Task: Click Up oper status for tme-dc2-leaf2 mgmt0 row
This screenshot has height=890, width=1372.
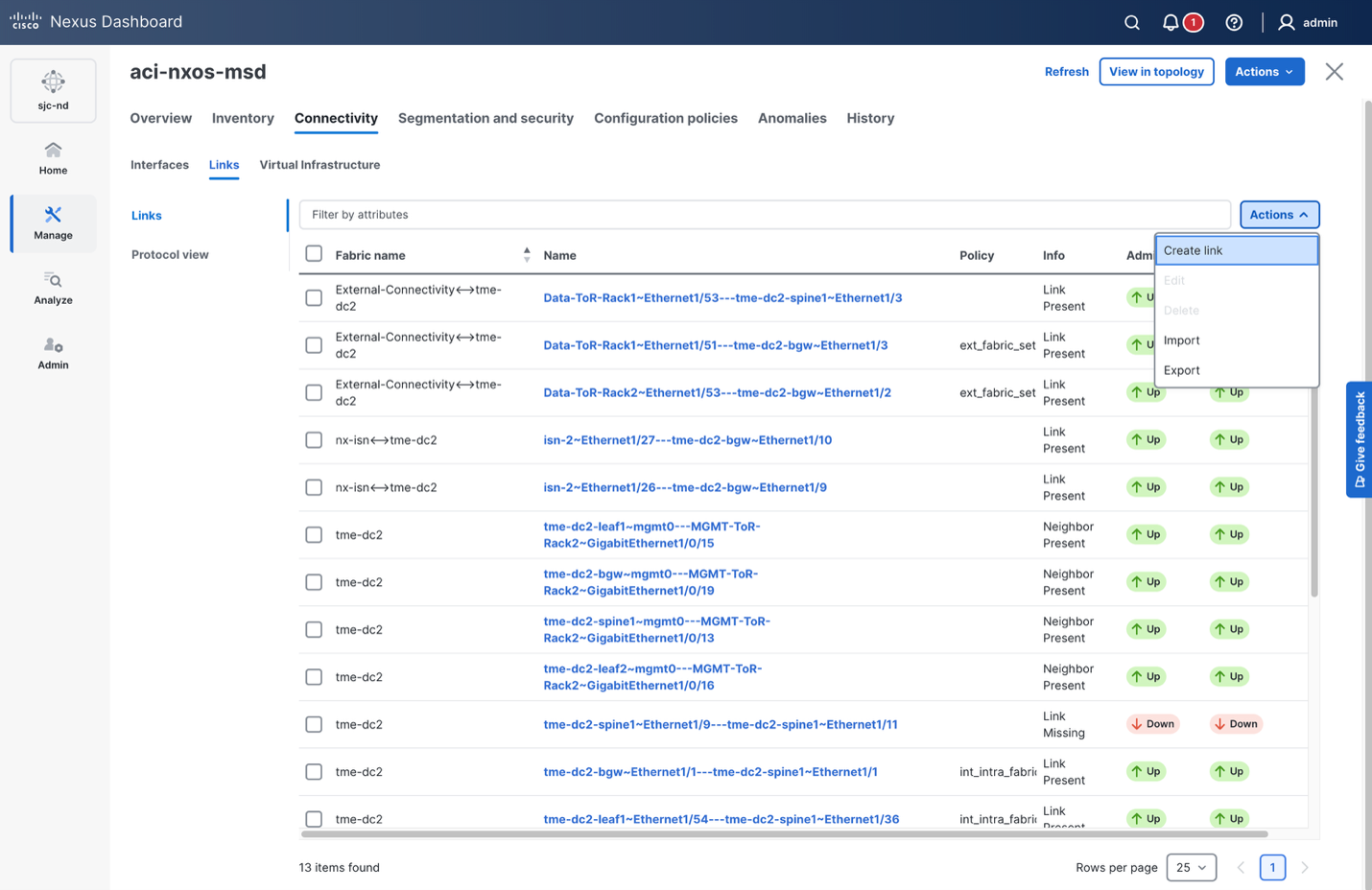Action: click(x=1229, y=677)
